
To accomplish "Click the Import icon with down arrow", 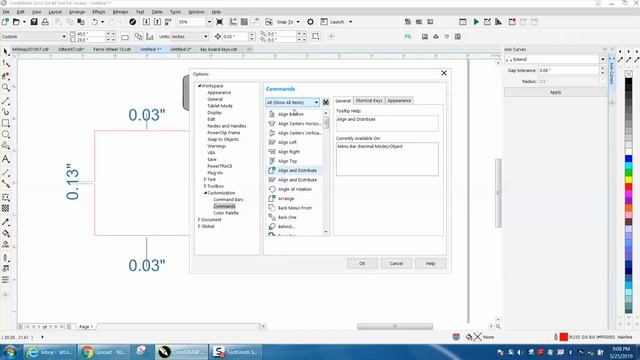I will [x=147, y=22].
